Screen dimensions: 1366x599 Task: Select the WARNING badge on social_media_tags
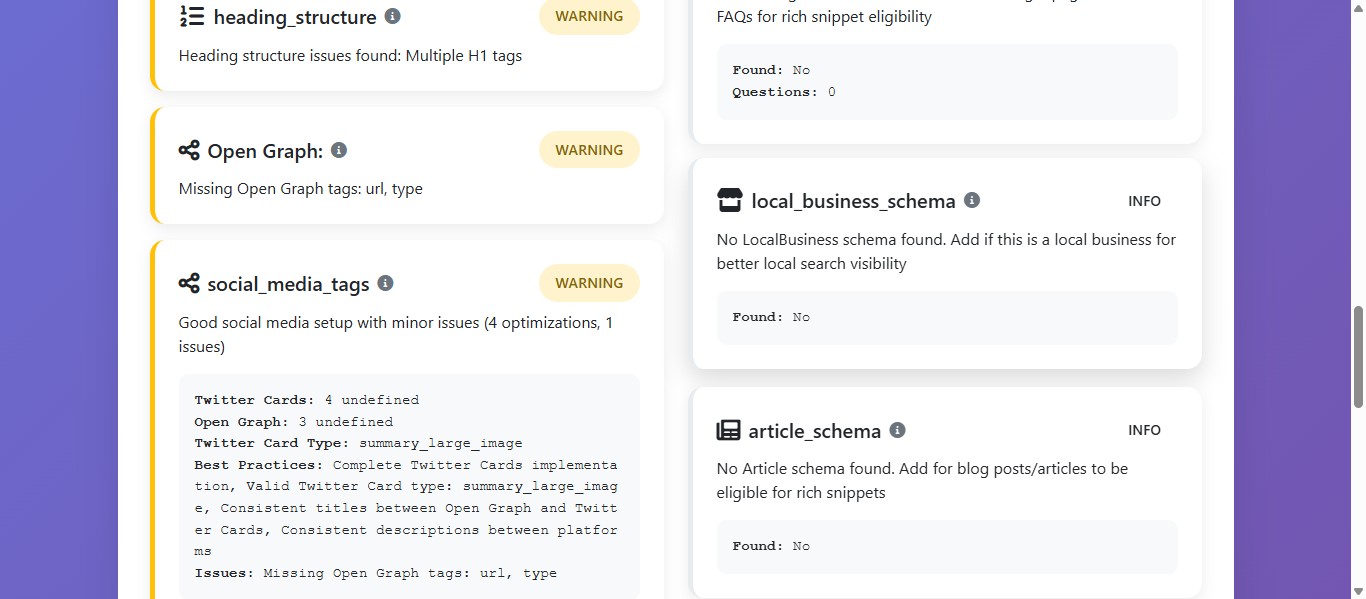[x=589, y=283]
